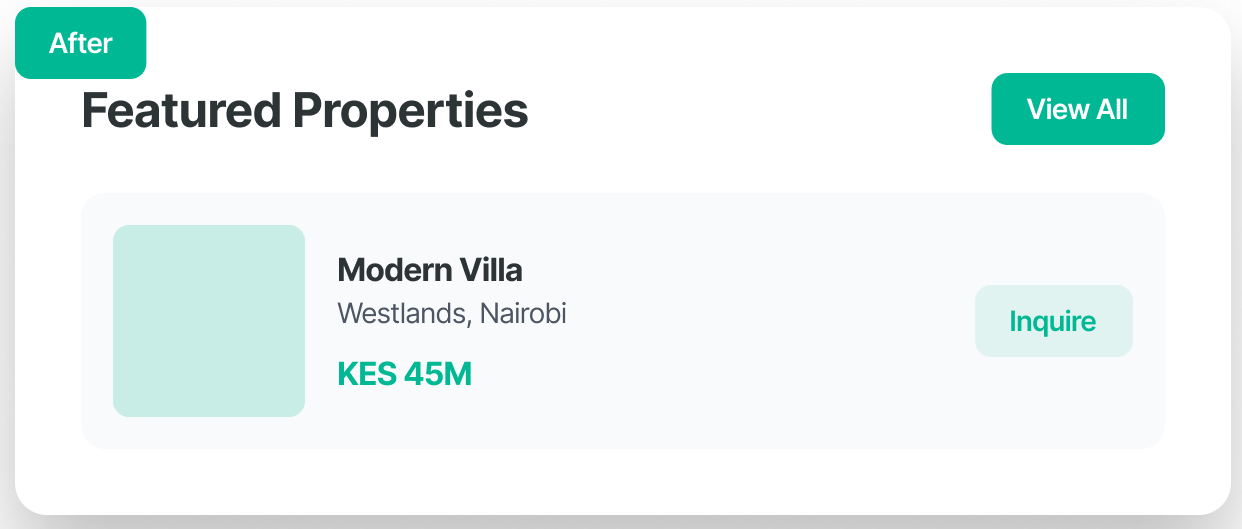The image size is (1242, 529).
Task: Click the word All on green button
Action: coord(1111,109)
